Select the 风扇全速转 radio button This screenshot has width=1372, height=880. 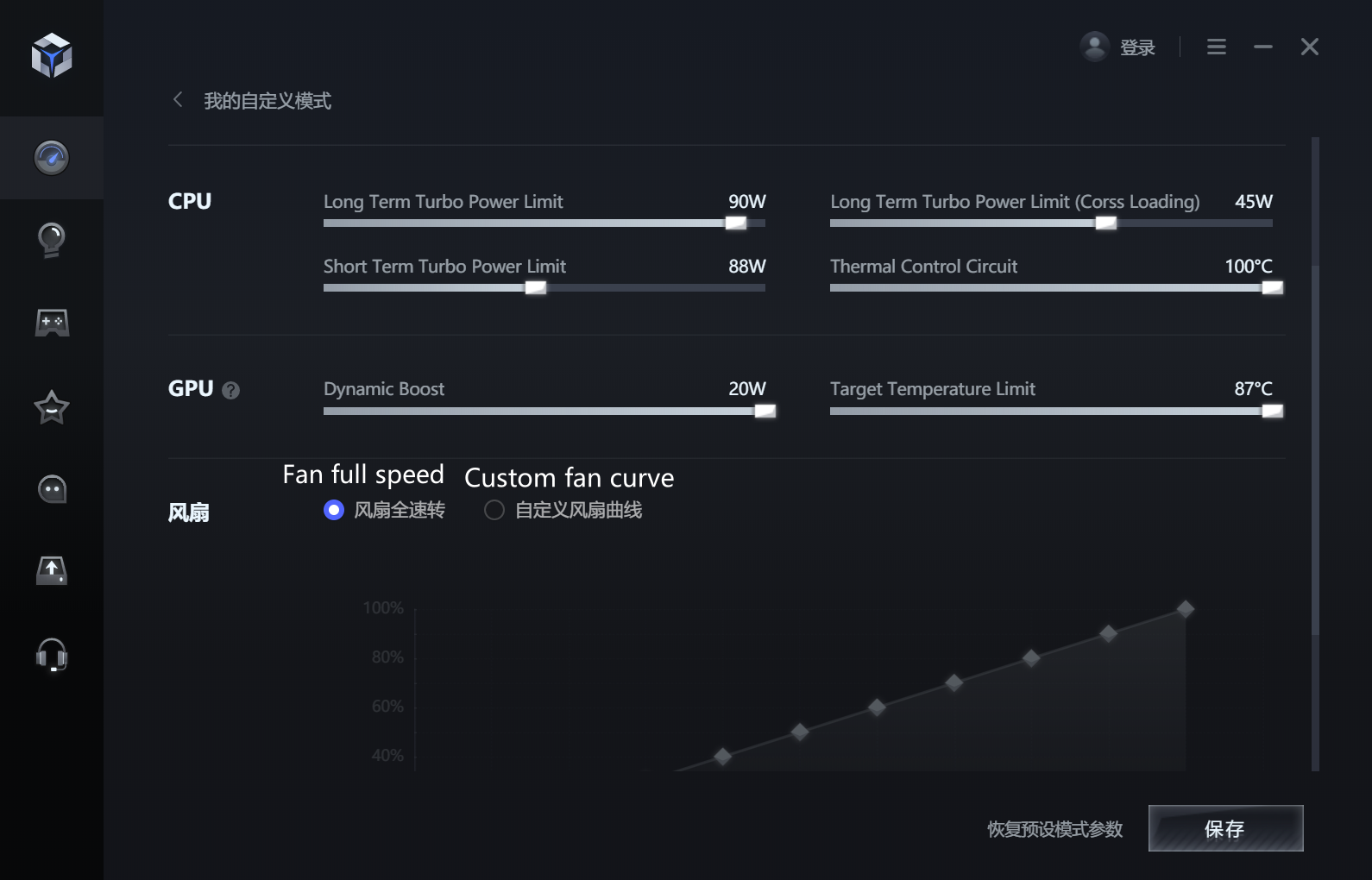tap(333, 510)
